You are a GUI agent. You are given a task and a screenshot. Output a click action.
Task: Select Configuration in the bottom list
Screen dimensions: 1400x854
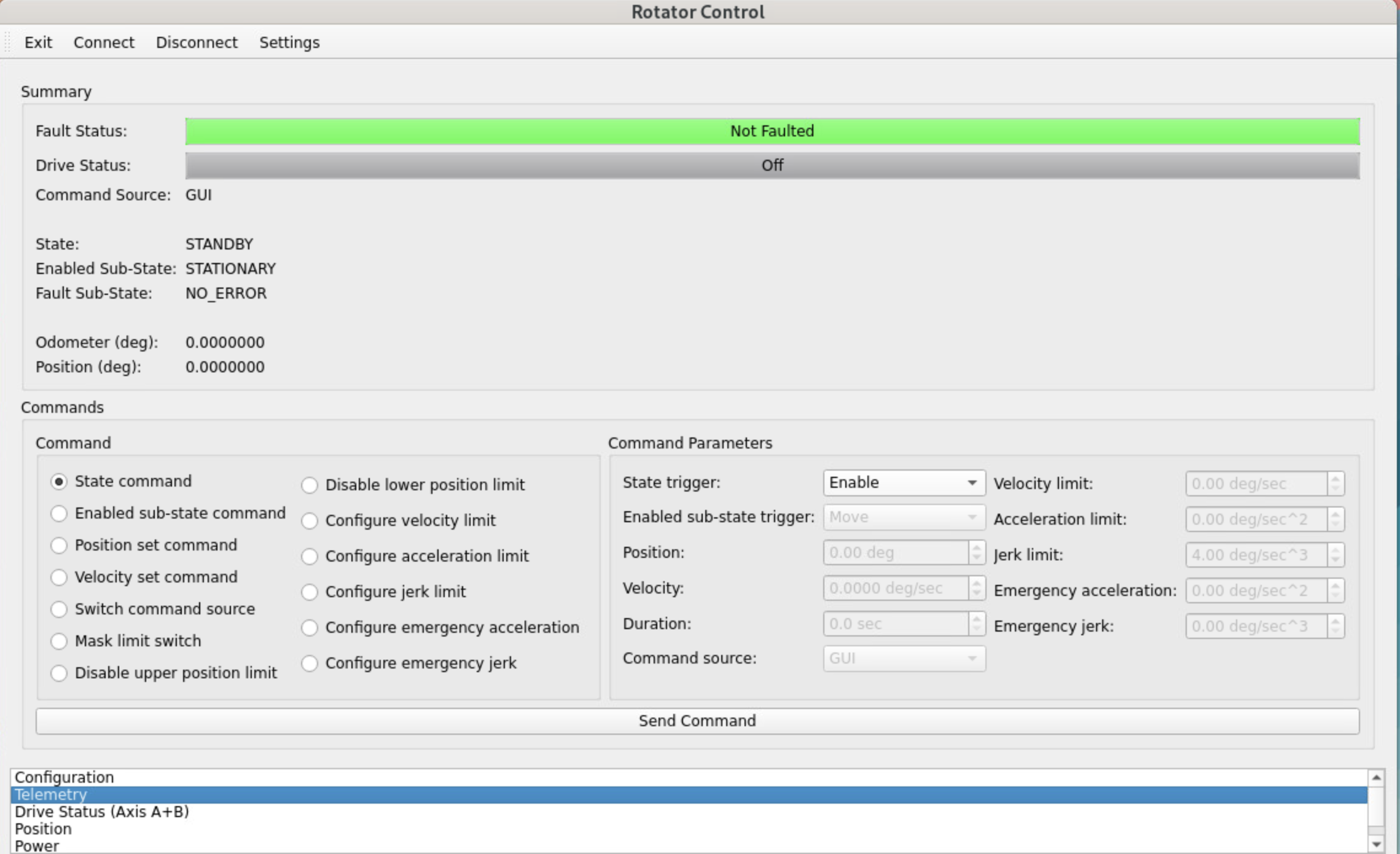(x=65, y=777)
